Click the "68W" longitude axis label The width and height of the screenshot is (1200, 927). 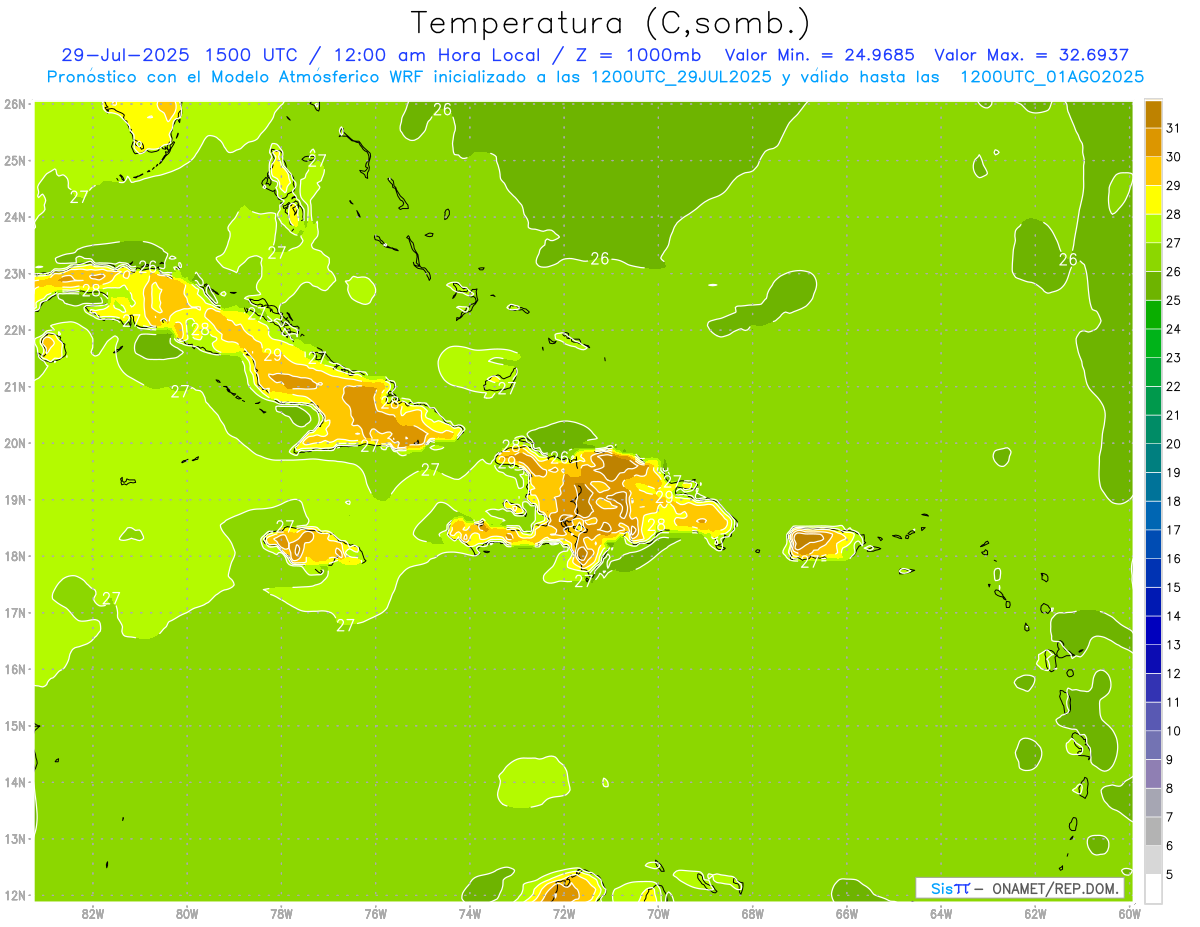(x=753, y=913)
